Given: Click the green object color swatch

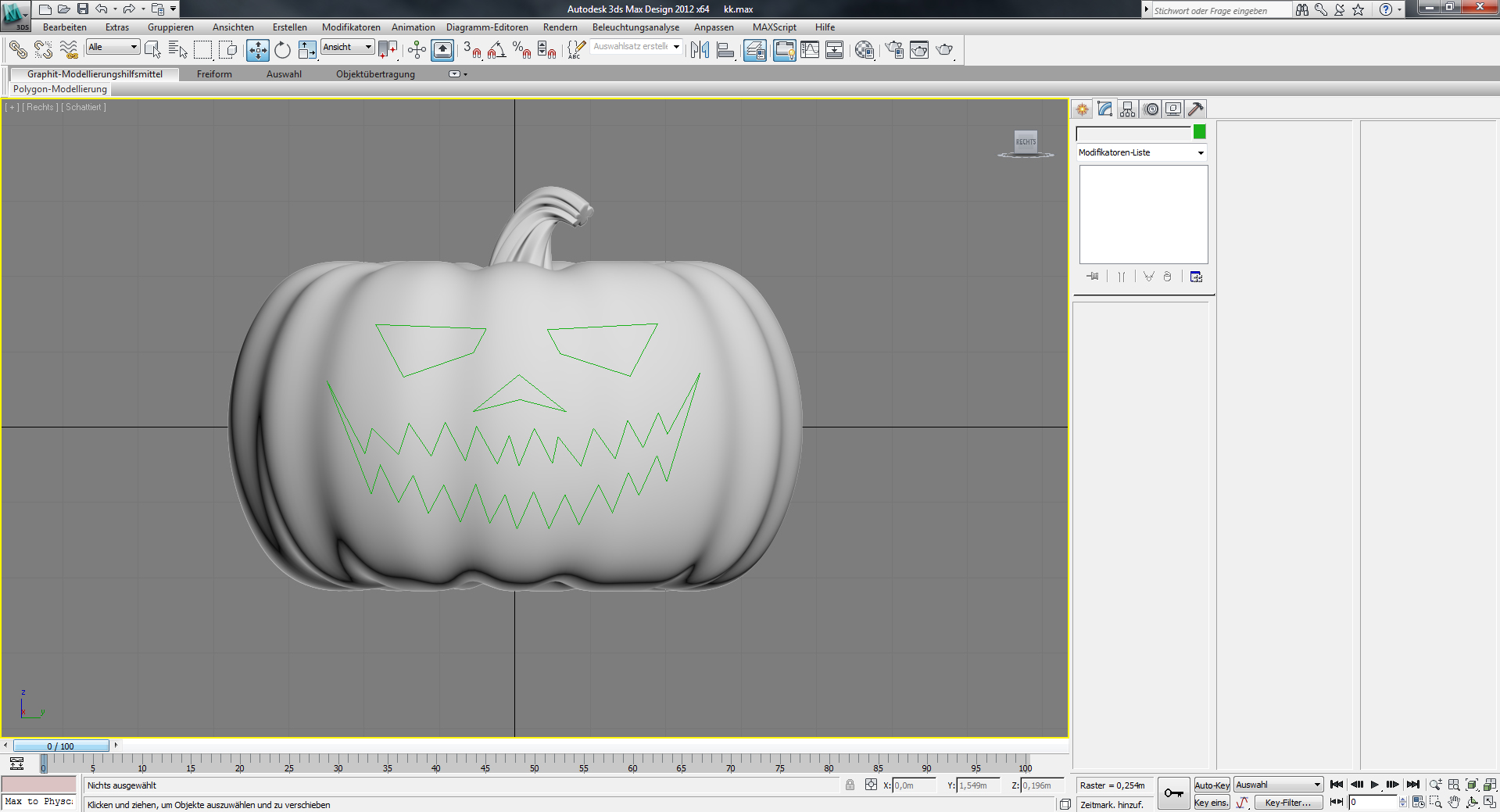Looking at the screenshot, I should click(x=1200, y=132).
